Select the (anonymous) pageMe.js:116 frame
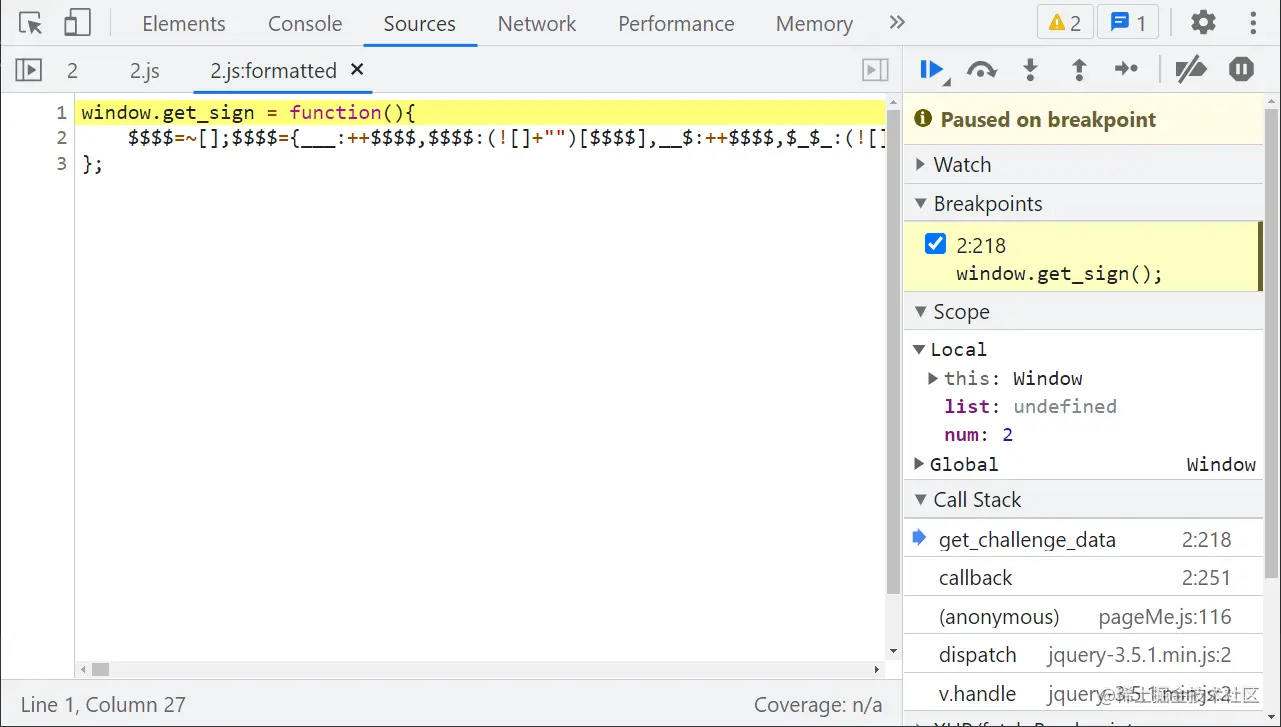This screenshot has height=727, width=1281. click(x=1083, y=617)
